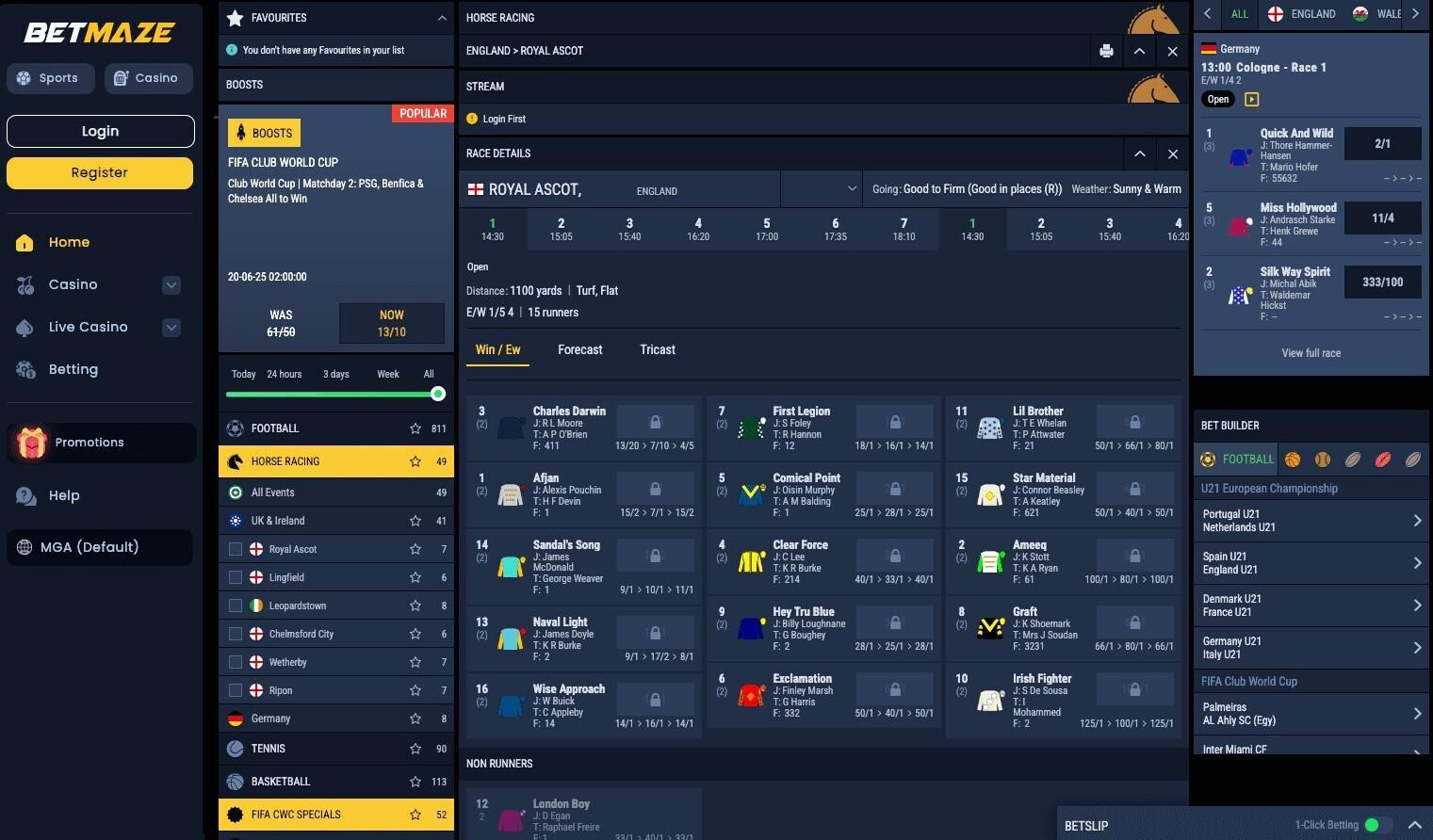Click the Login button
Screen dimensions: 1433x840
coord(100,131)
